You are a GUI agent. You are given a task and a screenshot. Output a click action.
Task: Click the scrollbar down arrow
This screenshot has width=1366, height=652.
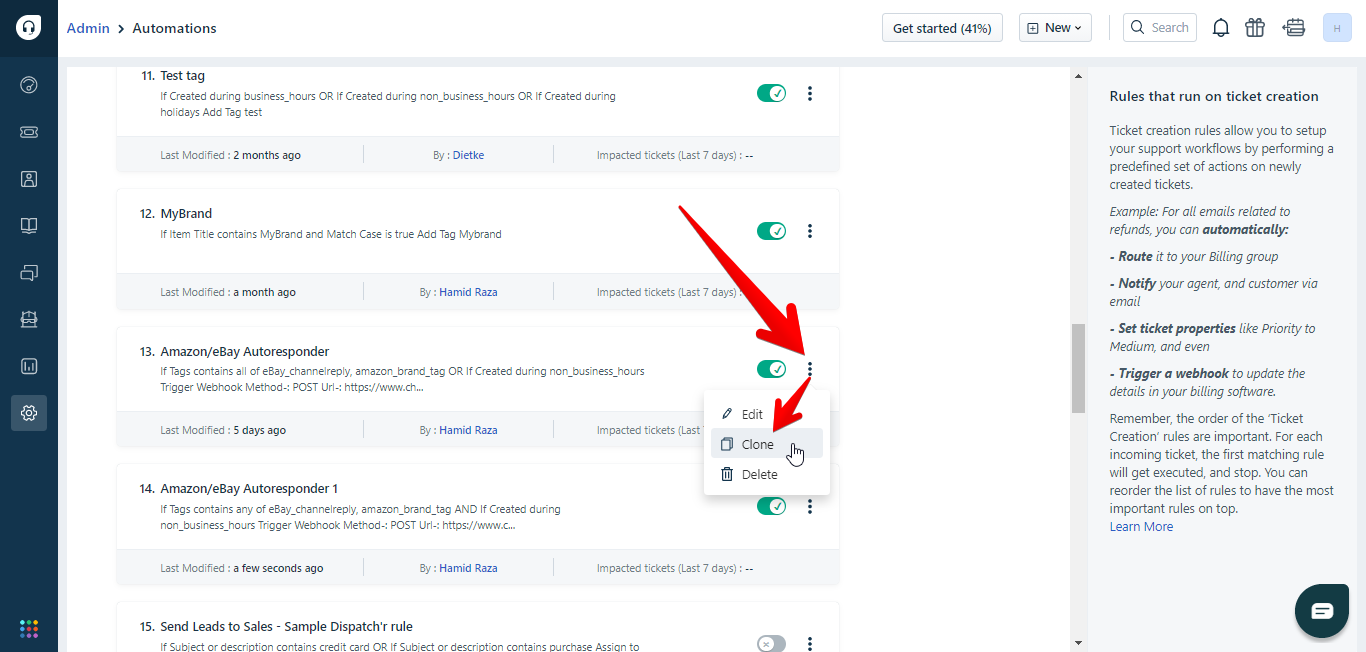(x=1078, y=643)
